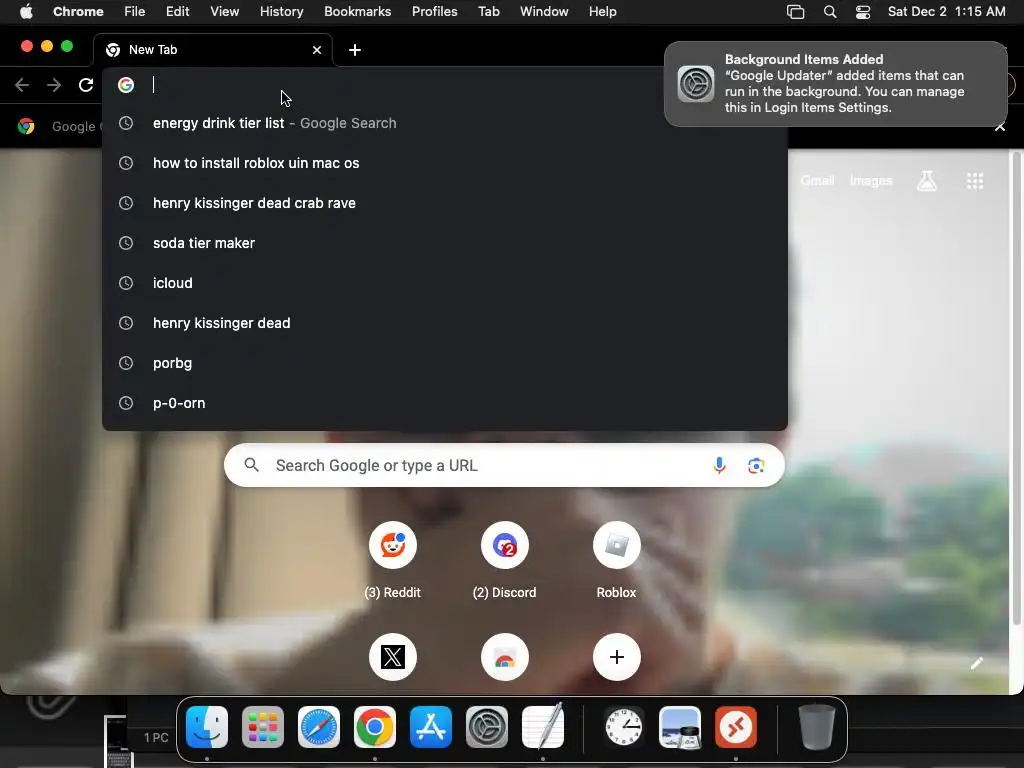Viewport: 1024px width, 768px height.
Task: Reload the current page
Action: tap(86, 85)
